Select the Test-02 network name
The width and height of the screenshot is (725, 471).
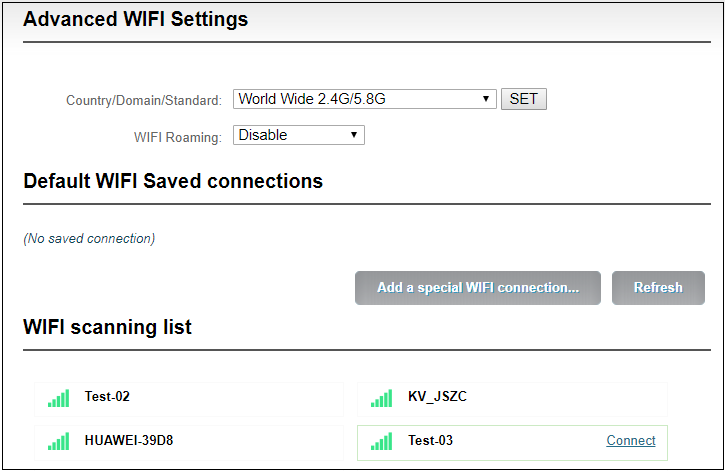(107, 397)
